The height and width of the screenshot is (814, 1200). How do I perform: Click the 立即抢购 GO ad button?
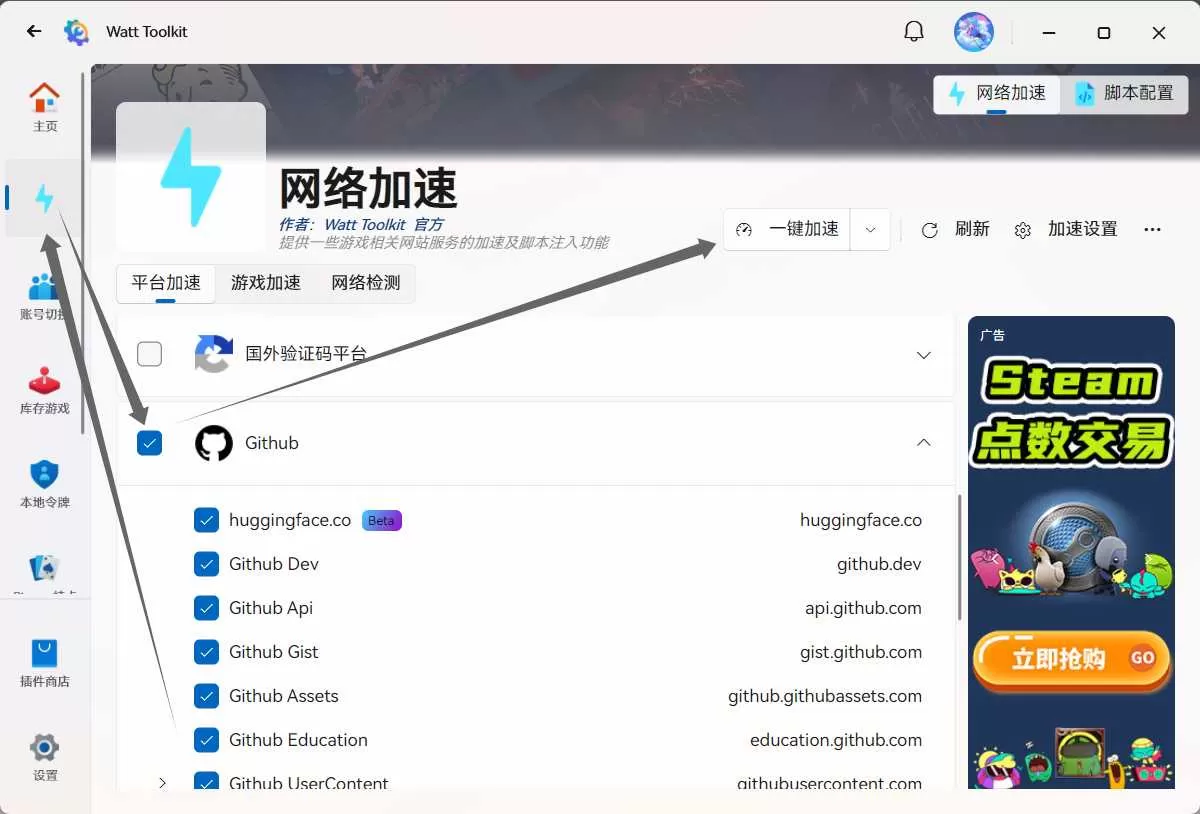click(1071, 659)
